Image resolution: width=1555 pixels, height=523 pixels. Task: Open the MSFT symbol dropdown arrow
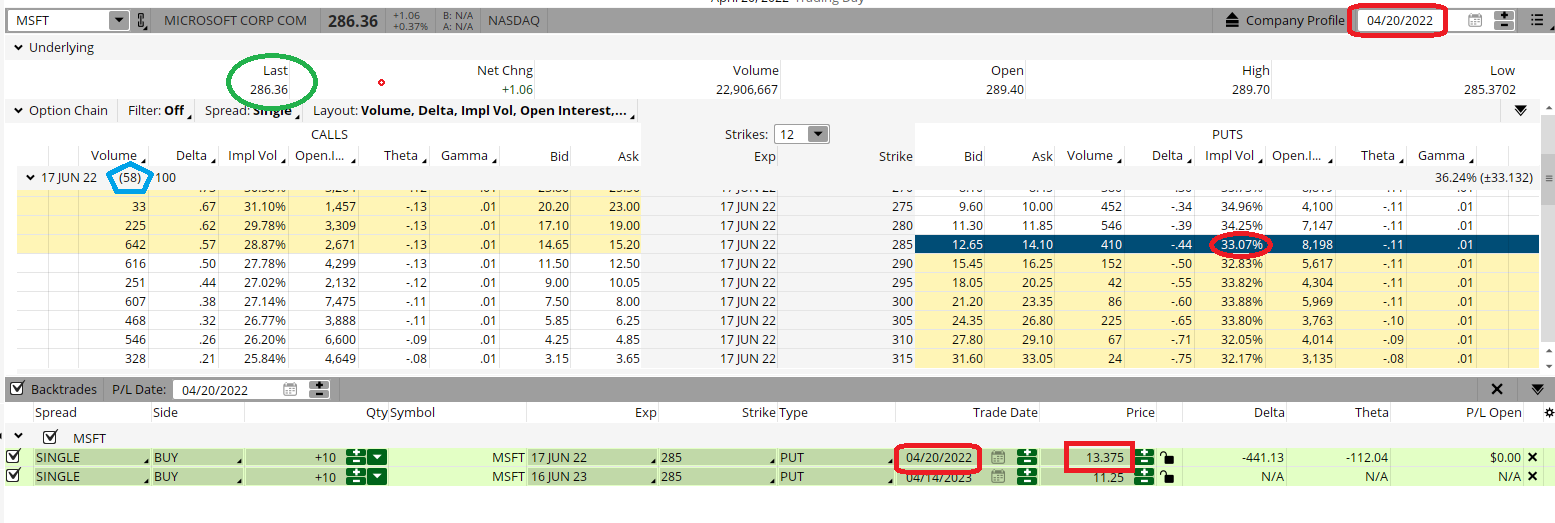(119, 20)
